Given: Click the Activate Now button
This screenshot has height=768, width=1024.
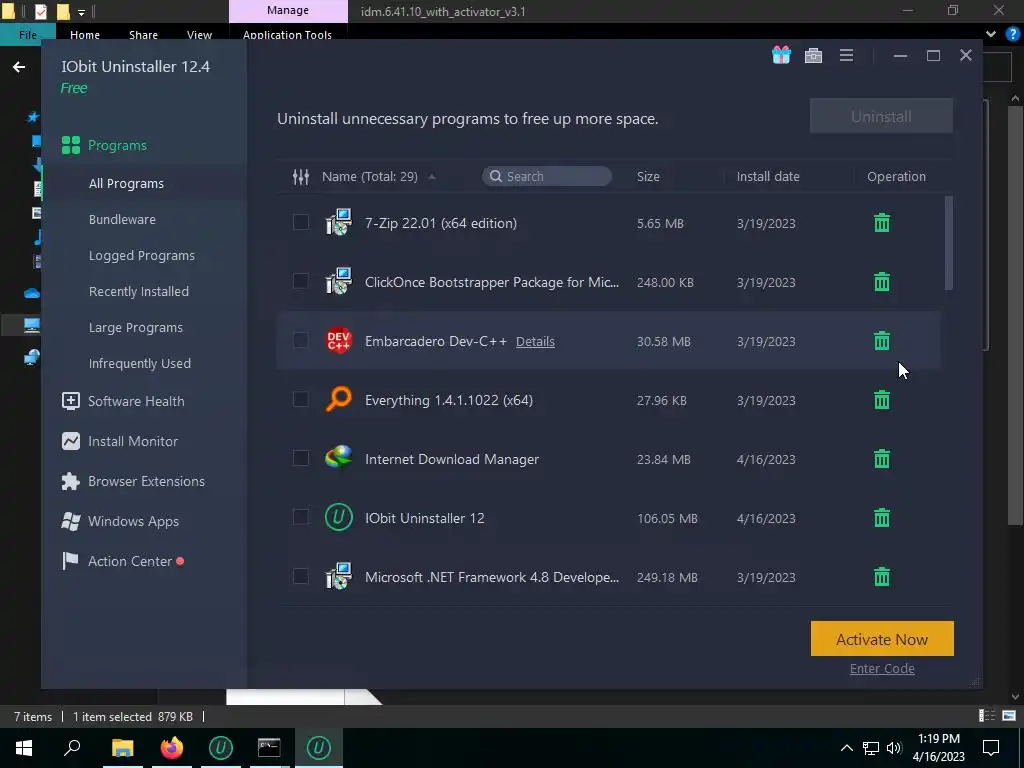Looking at the screenshot, I should coord(882,639).
